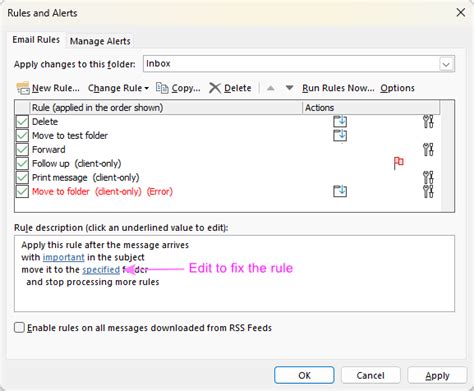474x391 pixels.
Task: Select the Move to folder error rule
Action: pos(102,192)
